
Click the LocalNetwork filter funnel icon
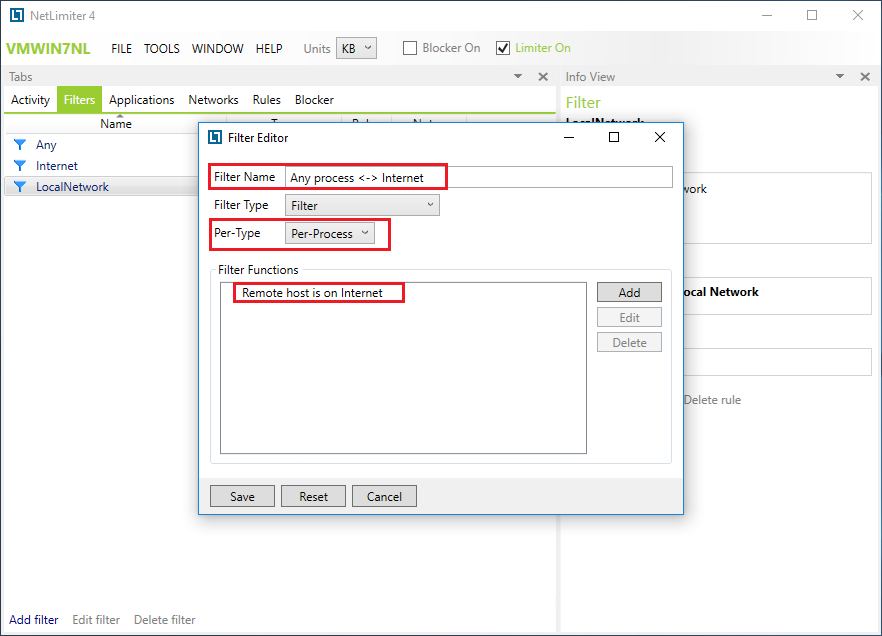tap(19, 187)
